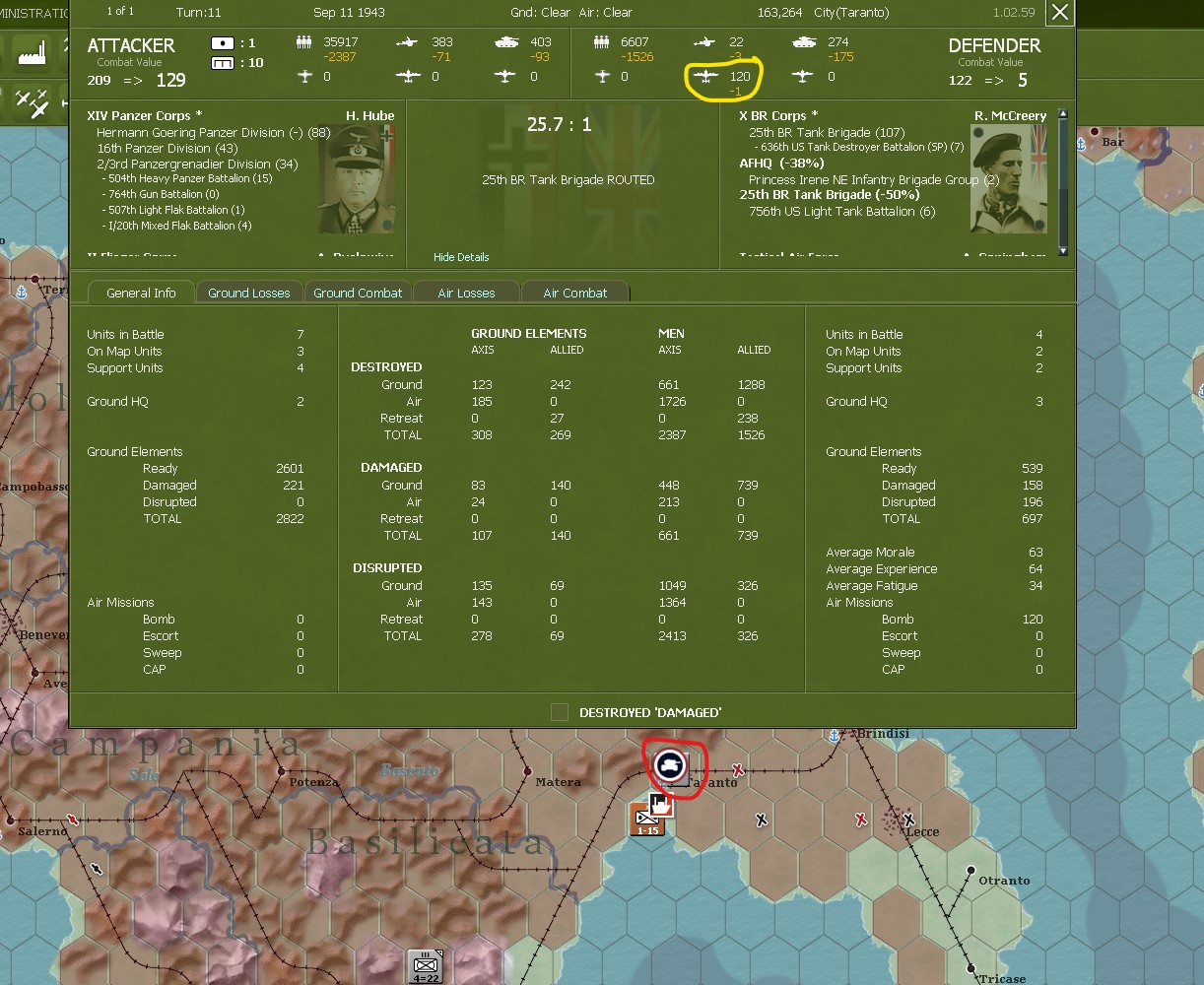
Task: Click the attacker on-map unit count icon
Action: coord(223,43)
